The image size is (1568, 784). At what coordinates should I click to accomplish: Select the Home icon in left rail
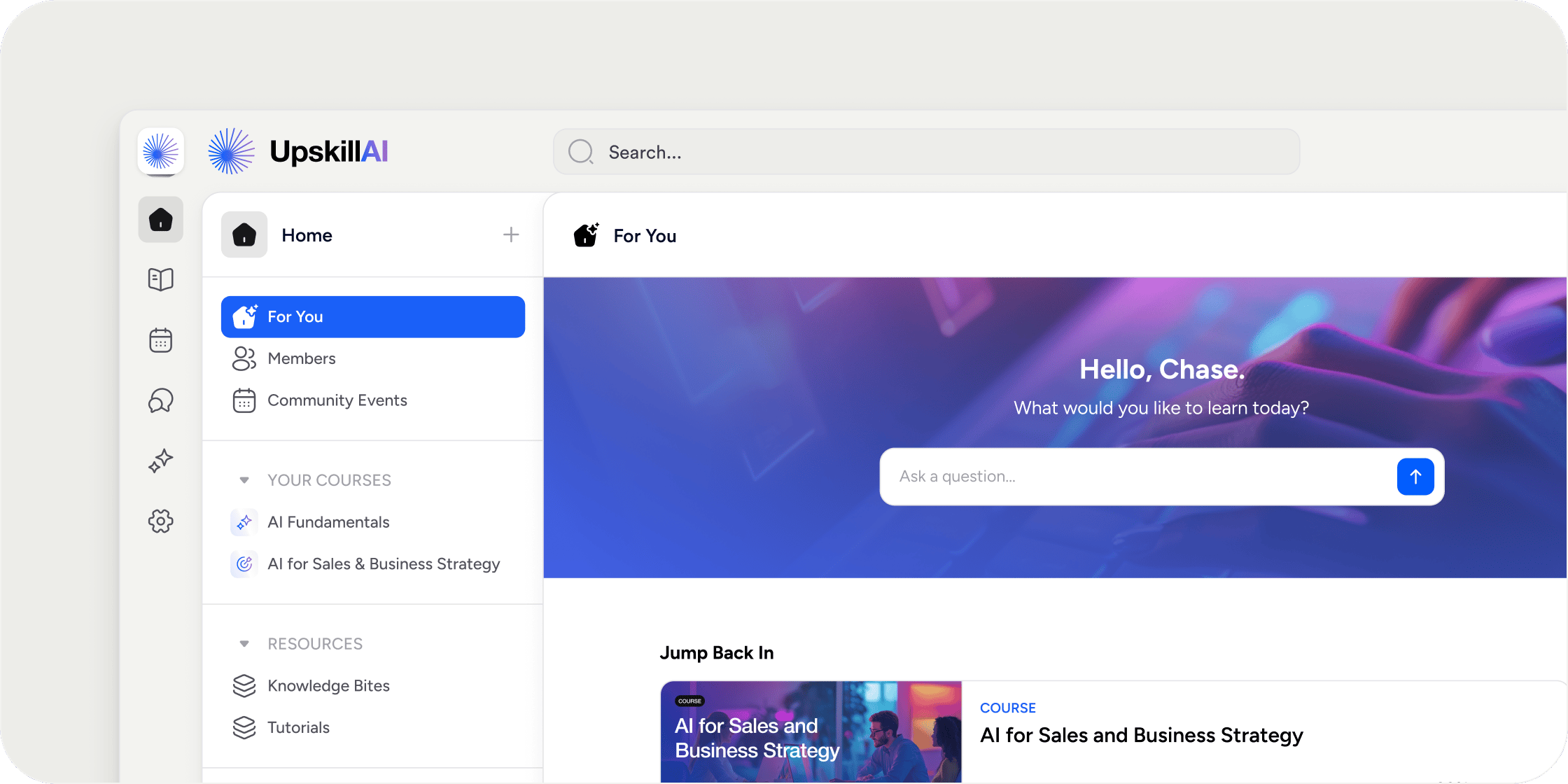(x=161, y=220)
